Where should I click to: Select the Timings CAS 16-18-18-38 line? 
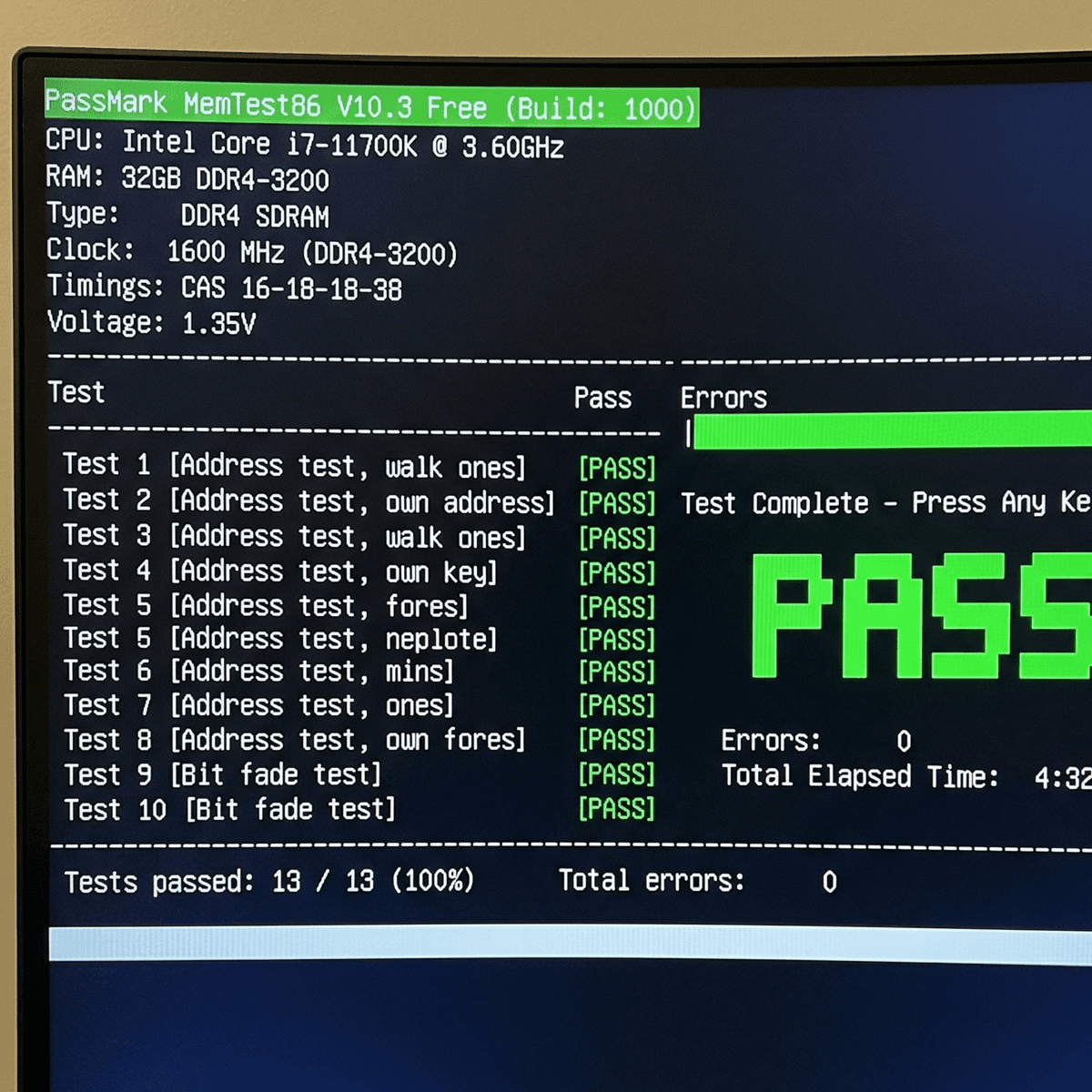coord(224,288)
